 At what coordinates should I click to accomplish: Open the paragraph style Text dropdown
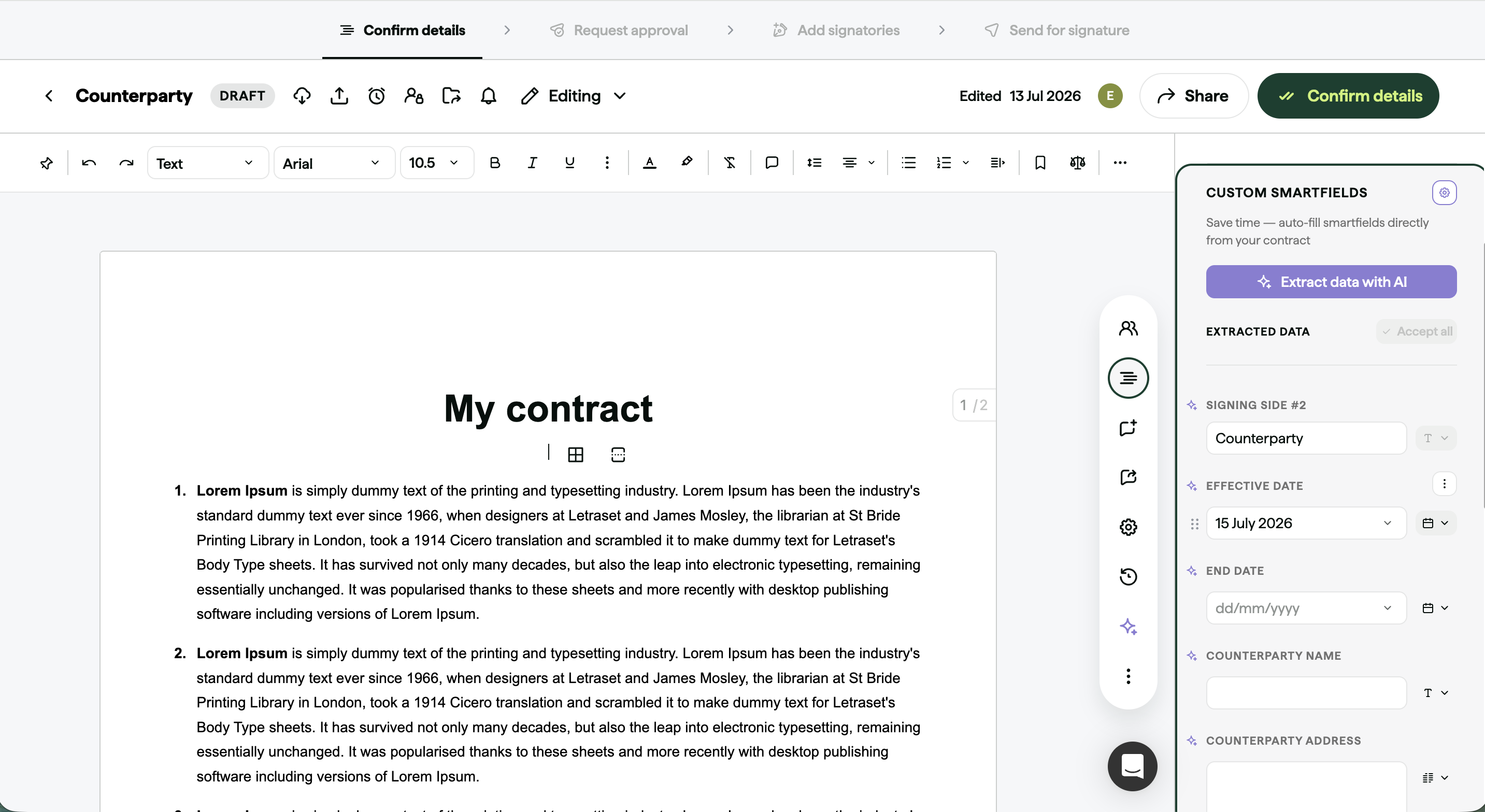pos(208,163)
